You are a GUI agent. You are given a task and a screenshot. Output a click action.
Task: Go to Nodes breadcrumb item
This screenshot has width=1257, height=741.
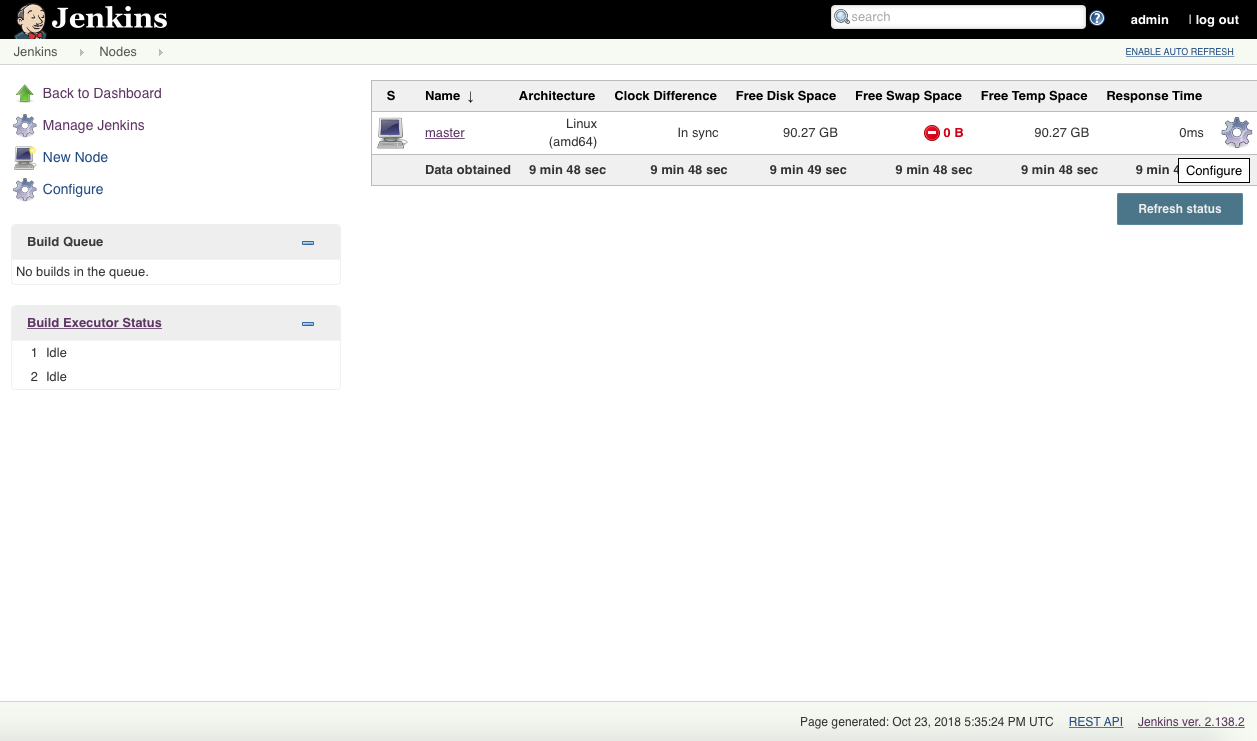pos(118,52)
